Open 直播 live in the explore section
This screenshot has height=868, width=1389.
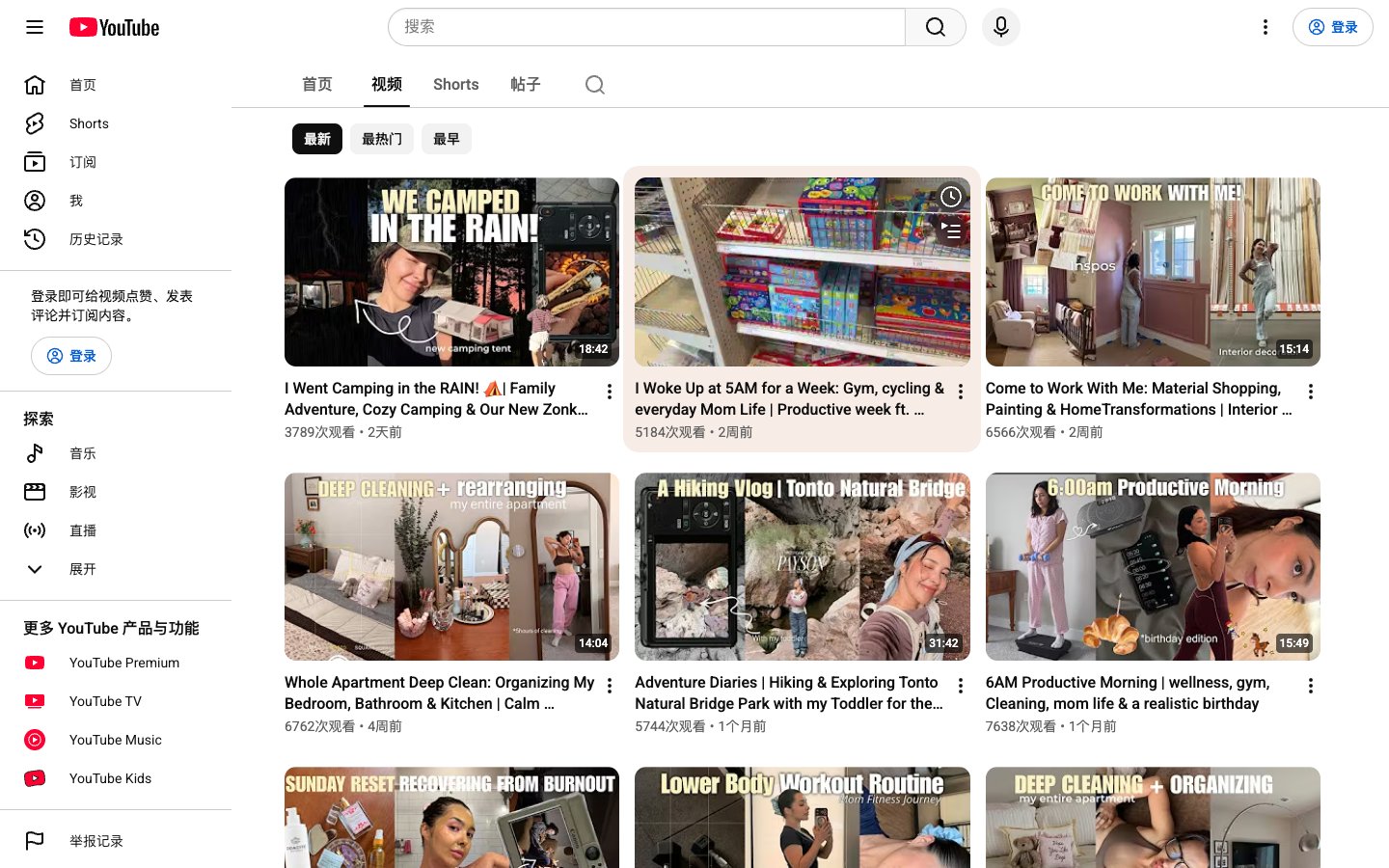(116, 530)
